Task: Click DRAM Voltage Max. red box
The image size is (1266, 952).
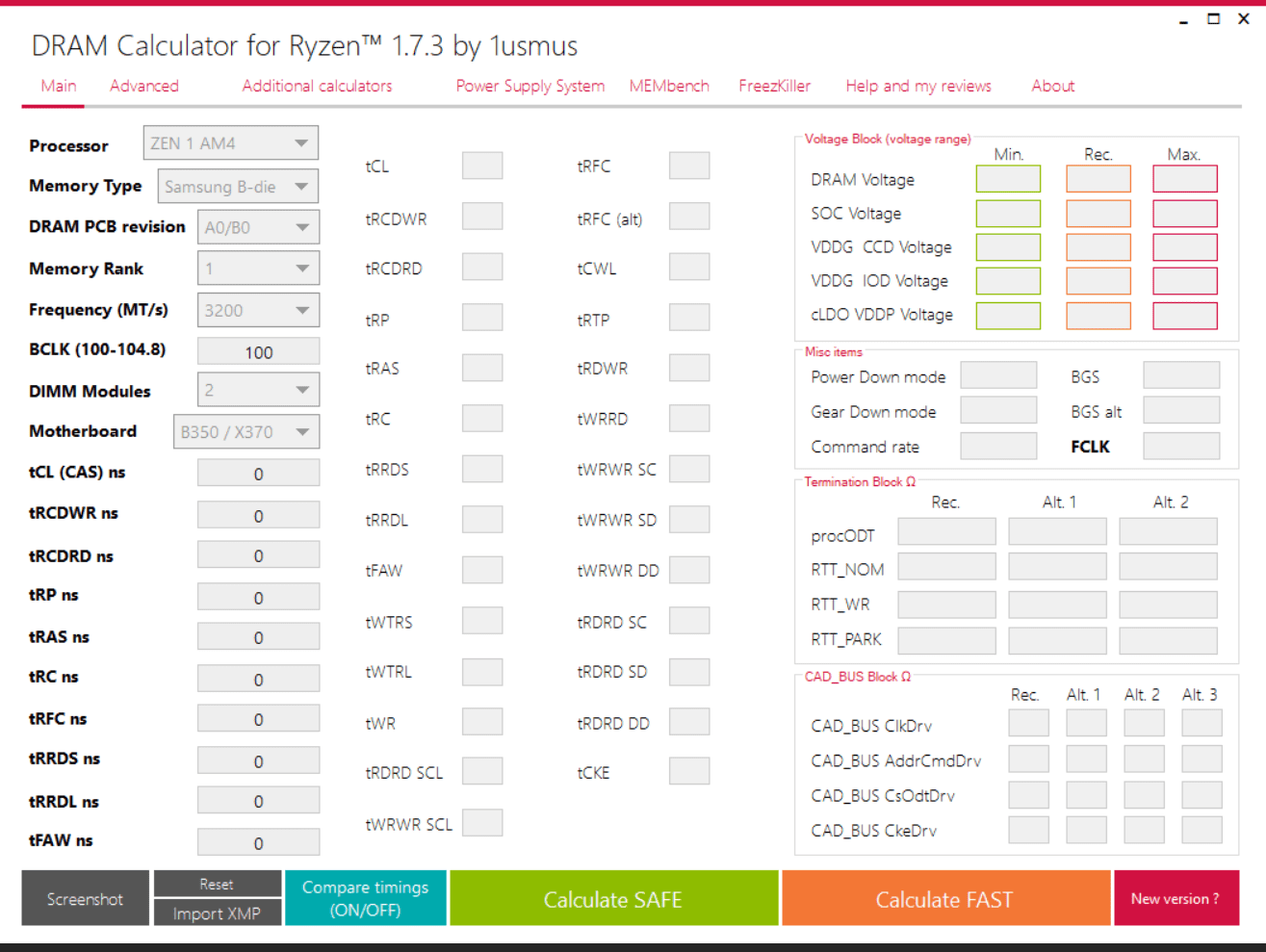Action: point(1185,179)
